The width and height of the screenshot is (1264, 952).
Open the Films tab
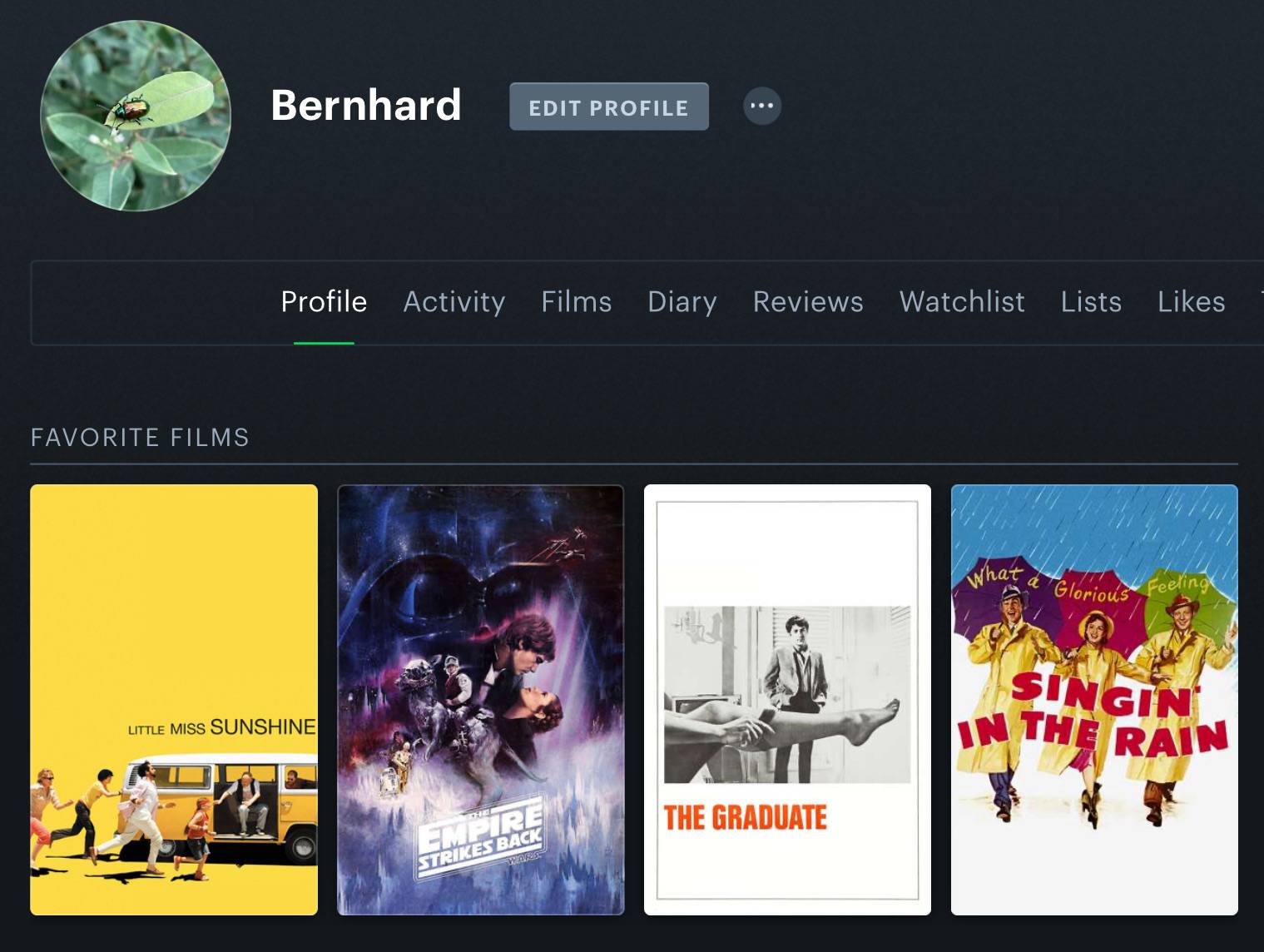pyautogui.click(x=577, y=301)
